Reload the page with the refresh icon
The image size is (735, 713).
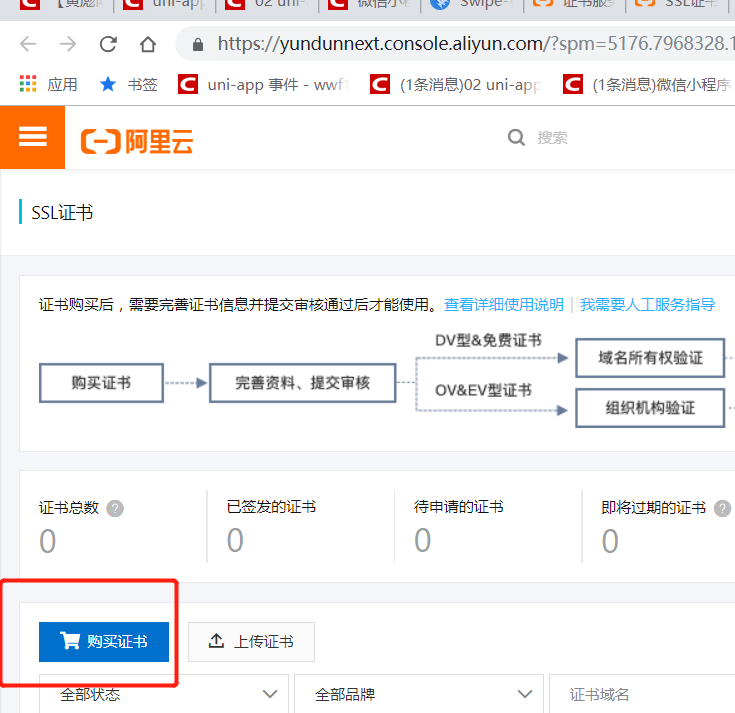[x=108, y=45]
